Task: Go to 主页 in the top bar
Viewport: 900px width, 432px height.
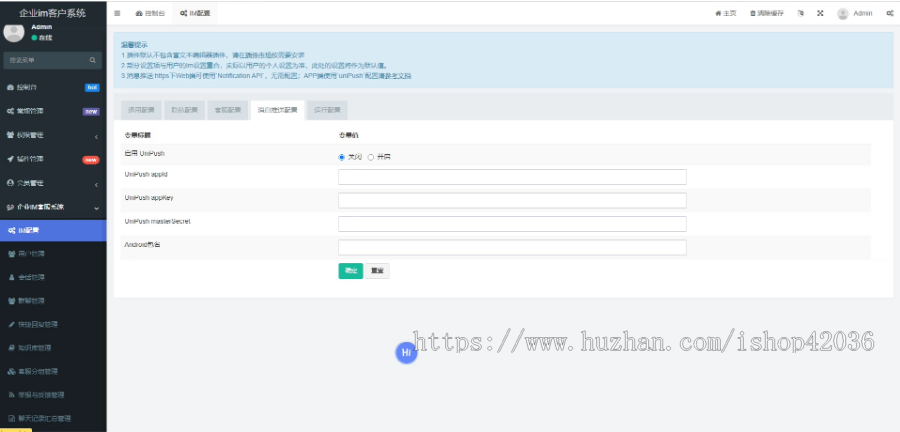Action: [726, 13]
